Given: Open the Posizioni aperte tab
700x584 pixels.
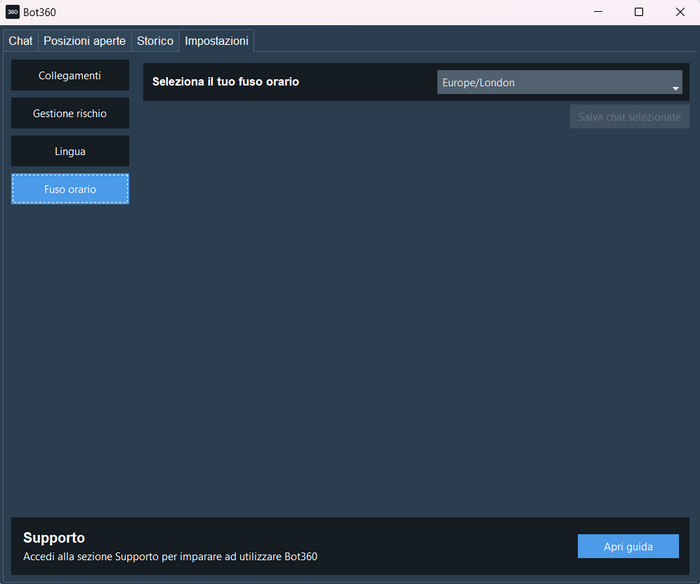Looking at the screenshot, I should point(84,41).
